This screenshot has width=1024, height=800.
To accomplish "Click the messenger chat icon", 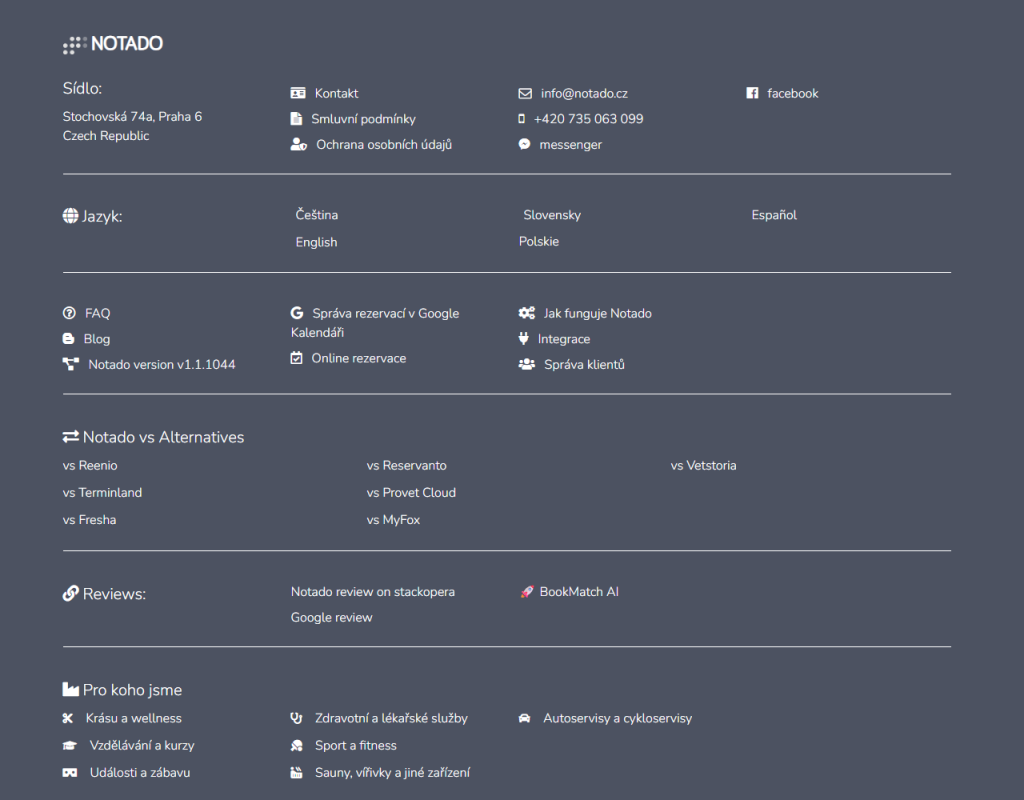I will (524, 144).
